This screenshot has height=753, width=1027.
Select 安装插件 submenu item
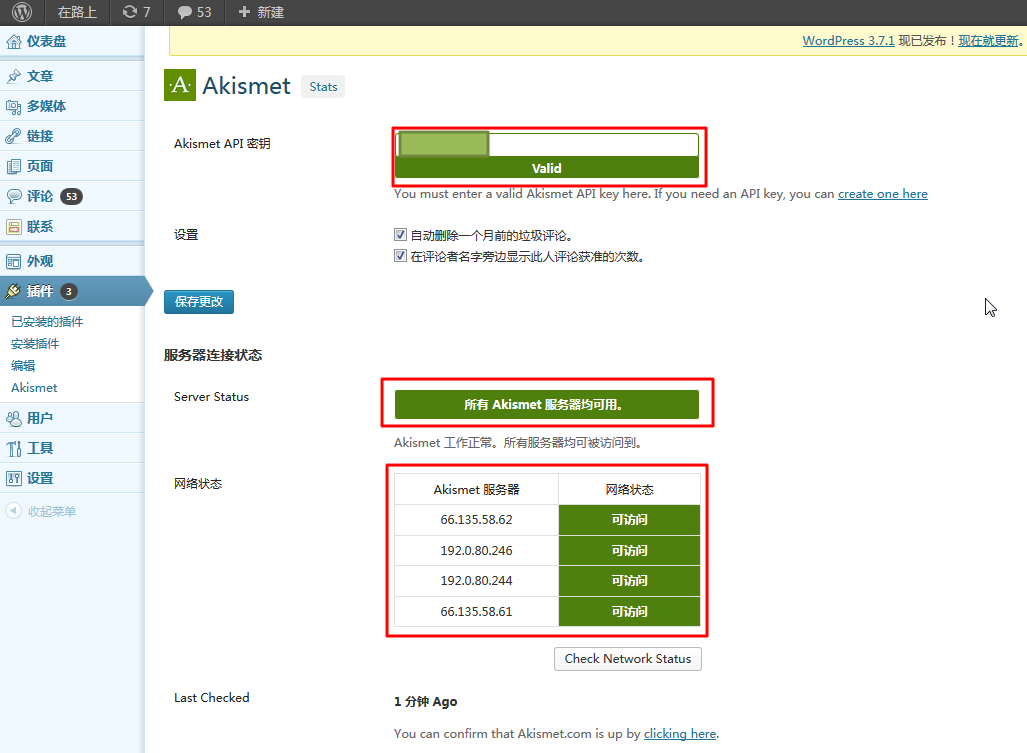pyautogui.click(x=35, y=344)
